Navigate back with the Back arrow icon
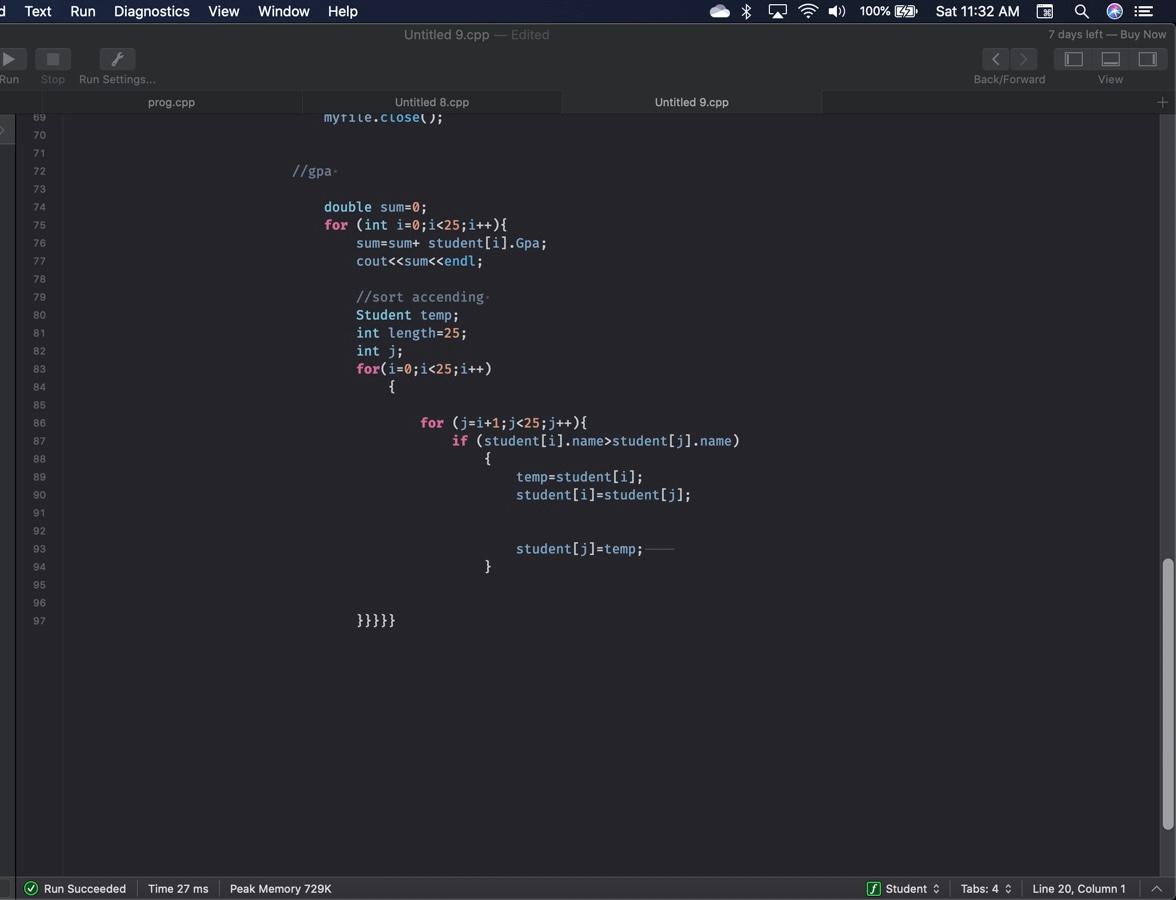 point(995,59)
